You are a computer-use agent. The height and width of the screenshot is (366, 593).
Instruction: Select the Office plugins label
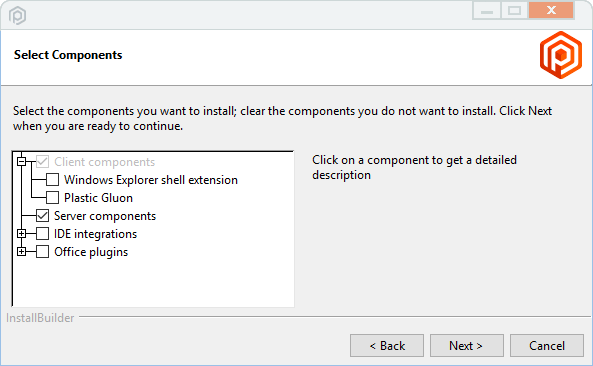pyautogui.click(x=91, y=252)
